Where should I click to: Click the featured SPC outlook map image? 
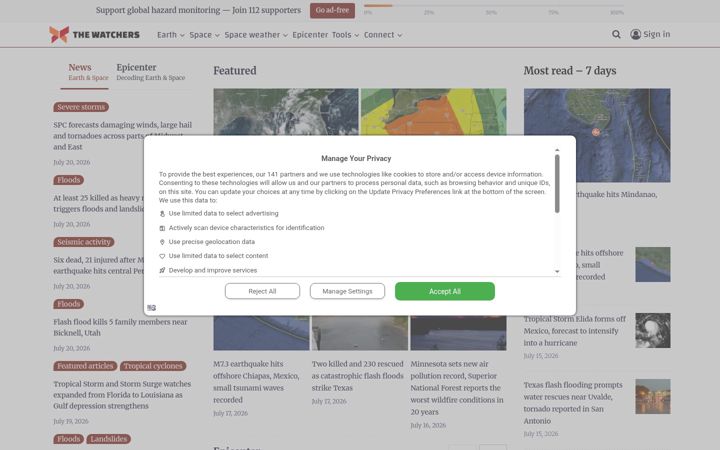[433, 112]
